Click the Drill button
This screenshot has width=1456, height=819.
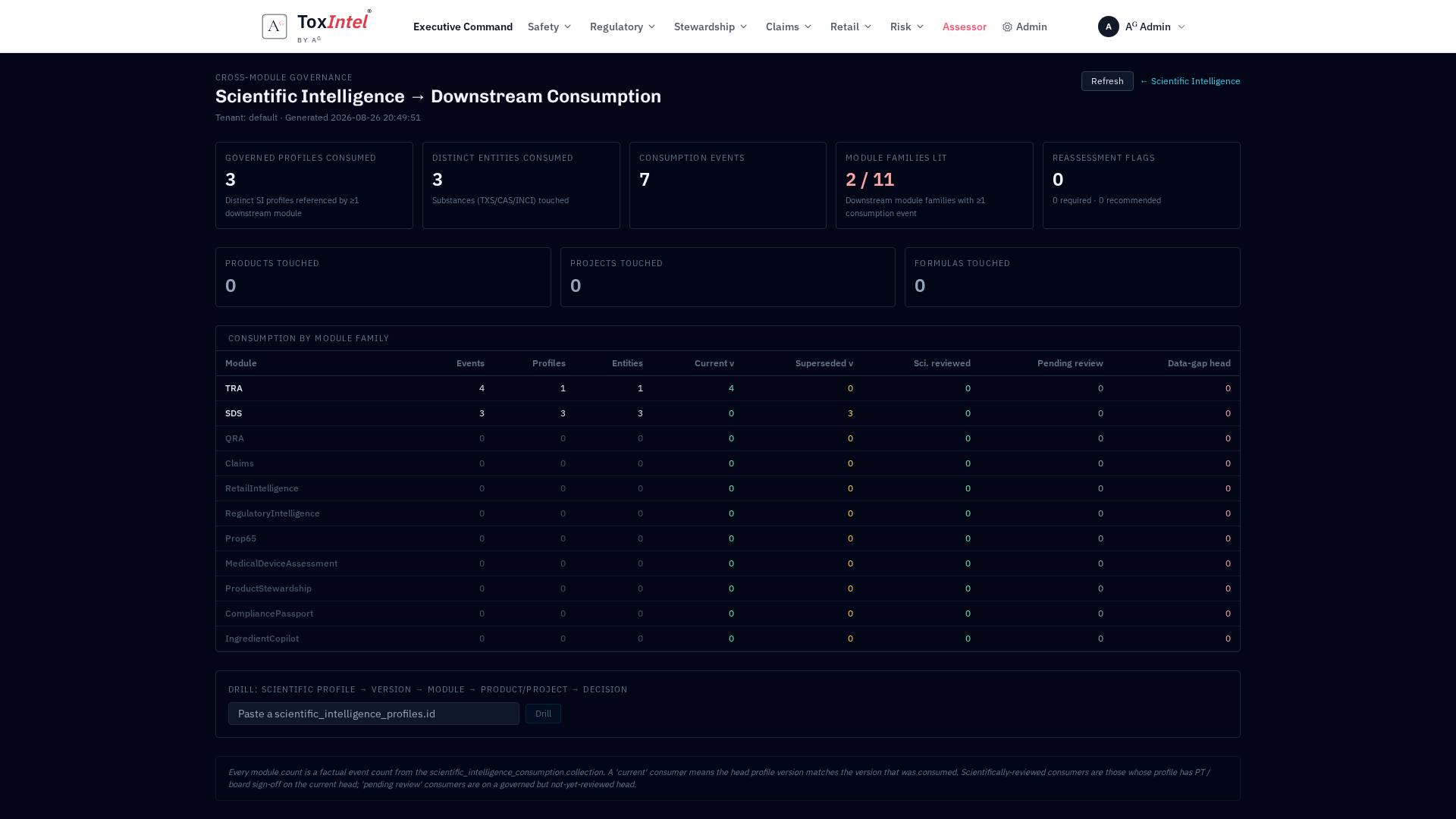coord(543,714)
